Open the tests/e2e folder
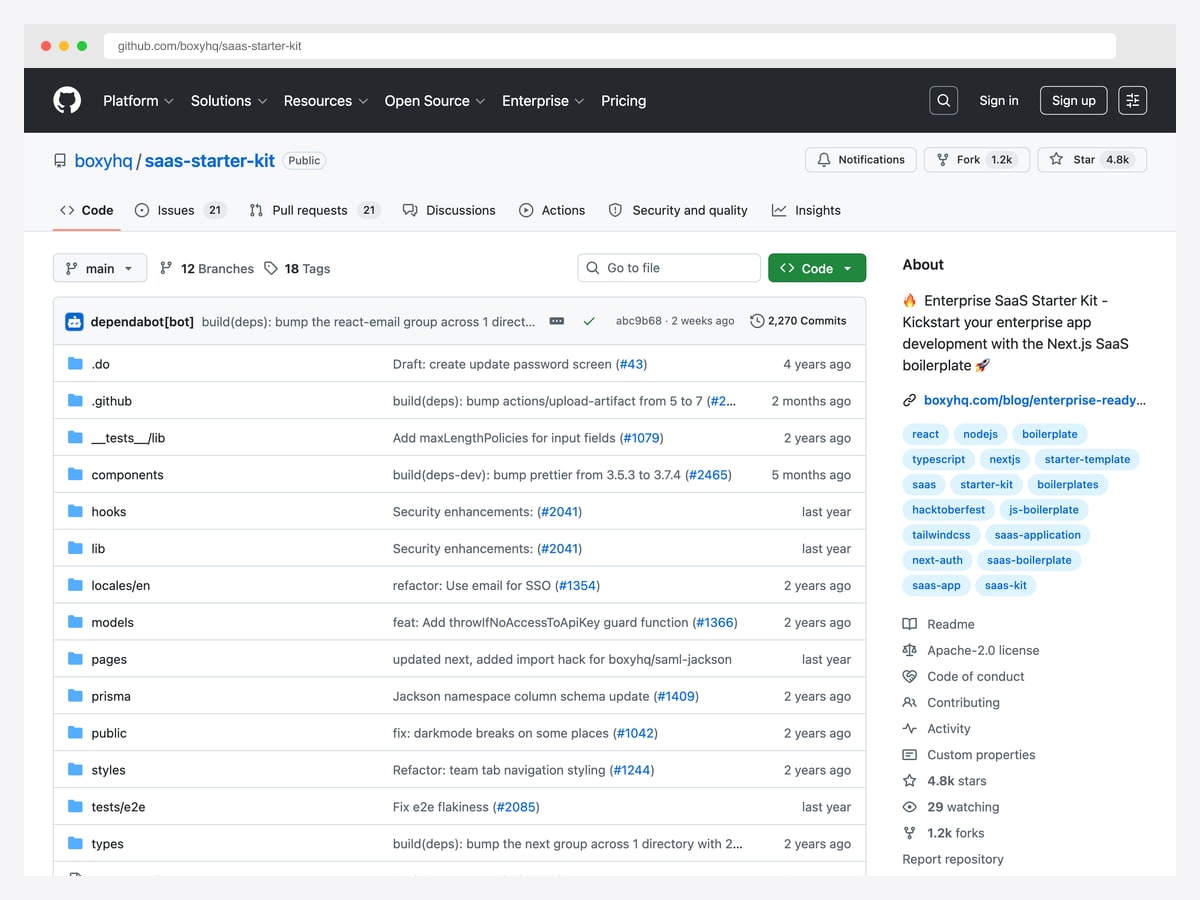This screenshot has height=900, width=1200. (x=118, y=807)
